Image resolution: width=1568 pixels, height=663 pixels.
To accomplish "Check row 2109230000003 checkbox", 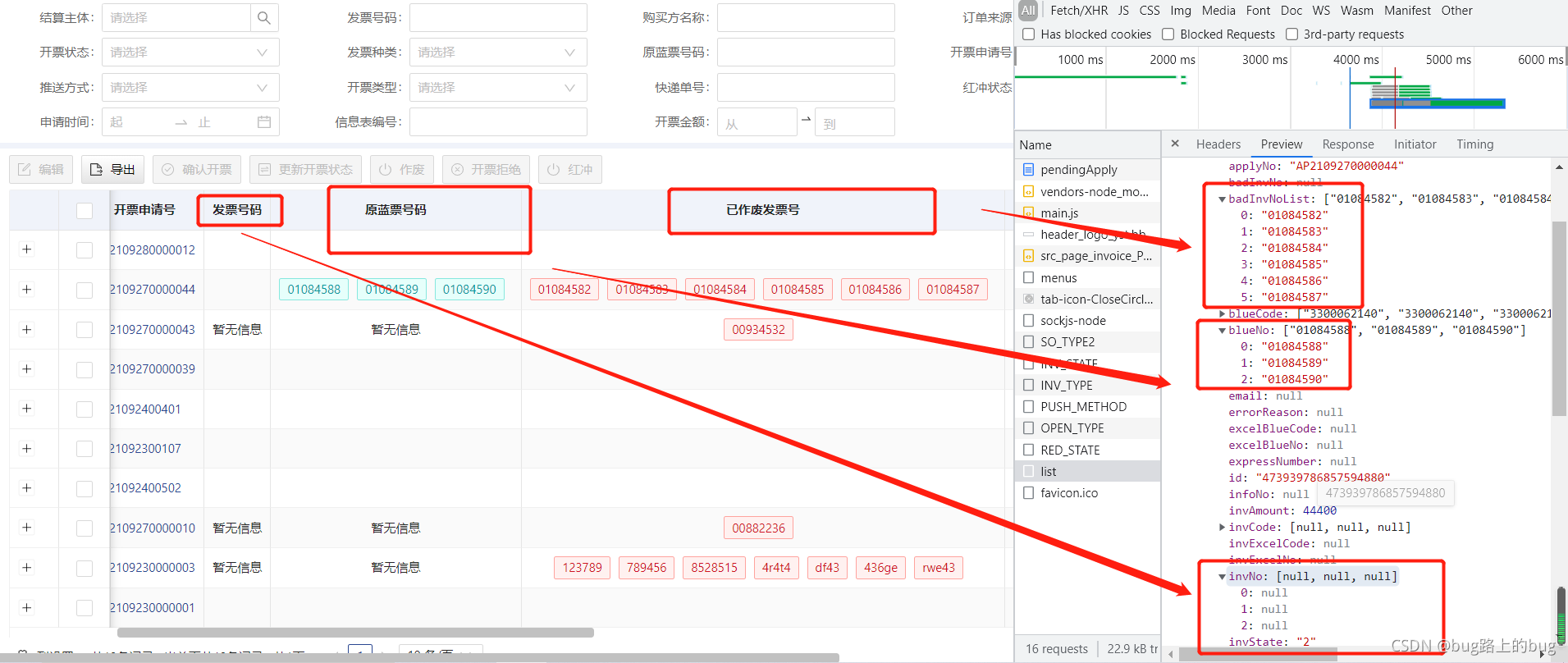I will (x=85, y=568).
